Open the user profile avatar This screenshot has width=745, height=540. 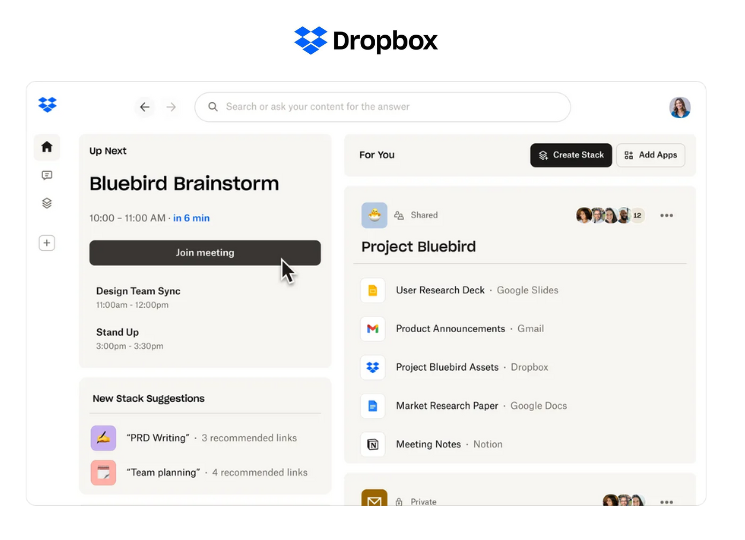pos(680,107)
